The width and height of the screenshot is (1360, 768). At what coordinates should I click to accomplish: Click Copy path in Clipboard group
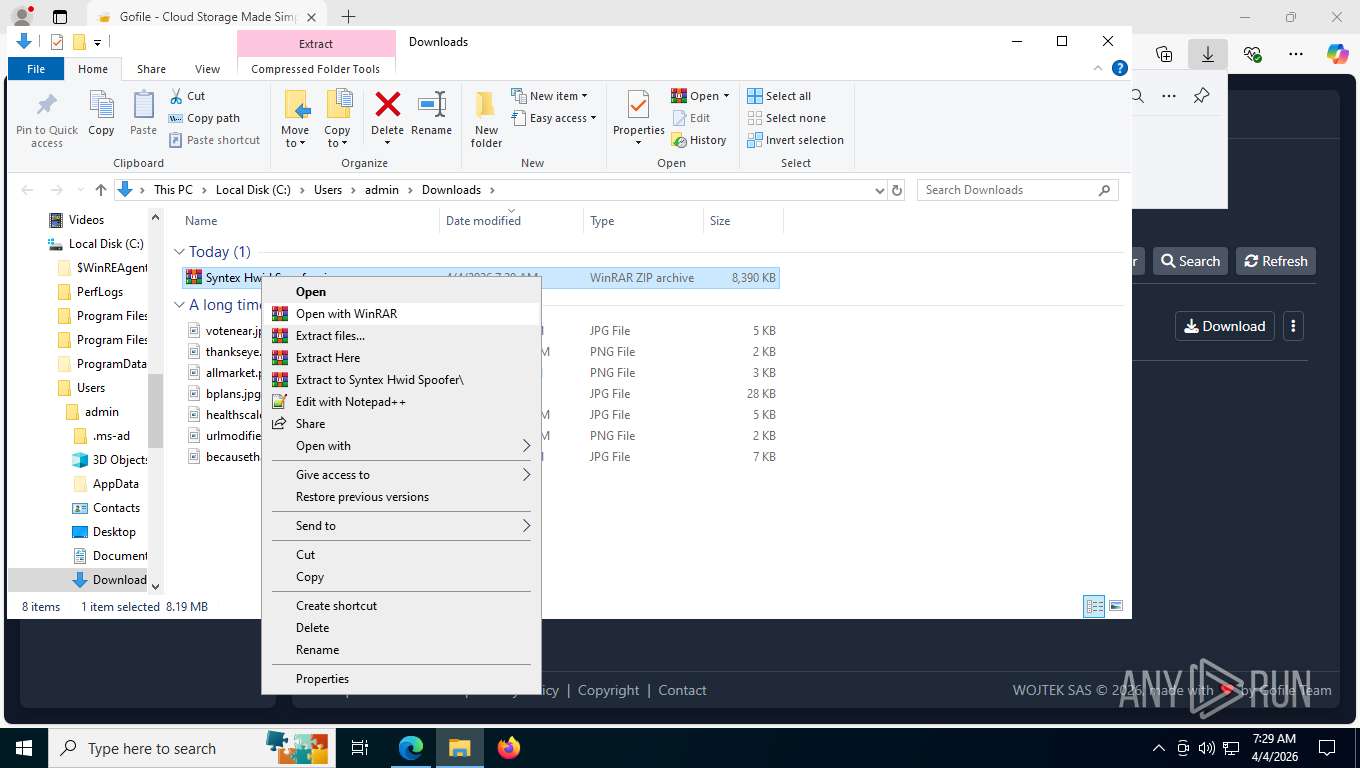pyautogui.click(x=204, y=118)
